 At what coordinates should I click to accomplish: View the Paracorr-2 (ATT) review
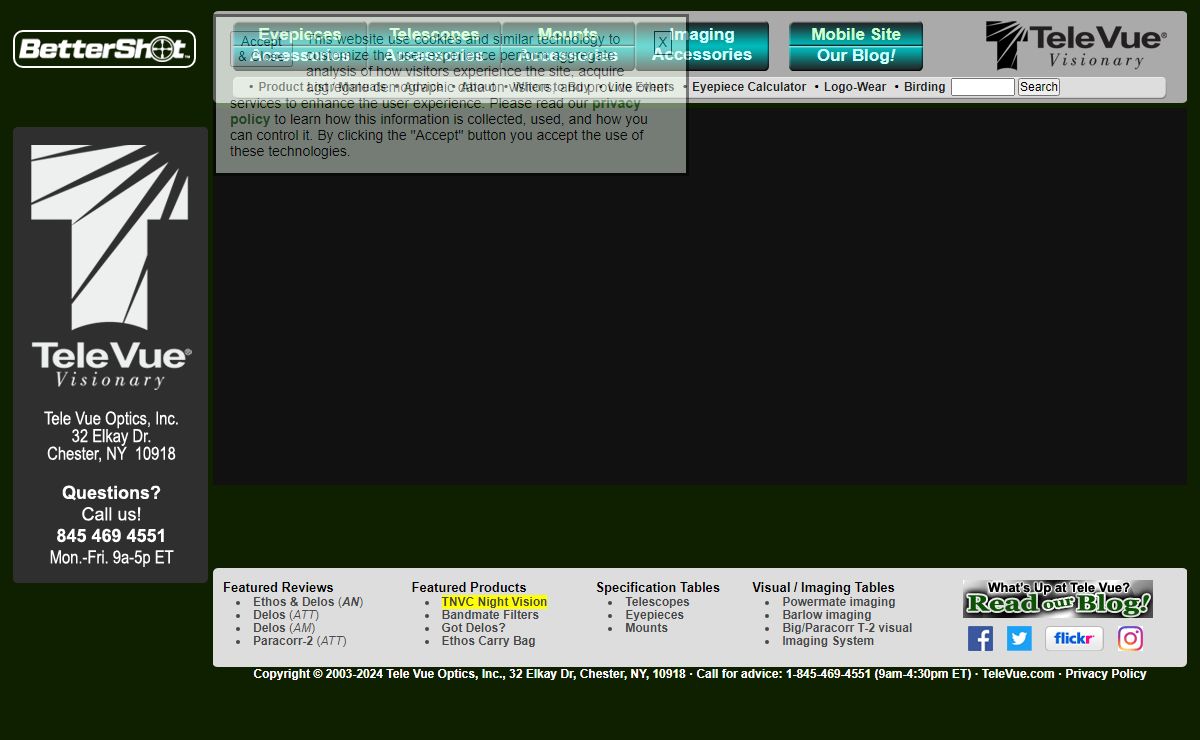point(300,641)
